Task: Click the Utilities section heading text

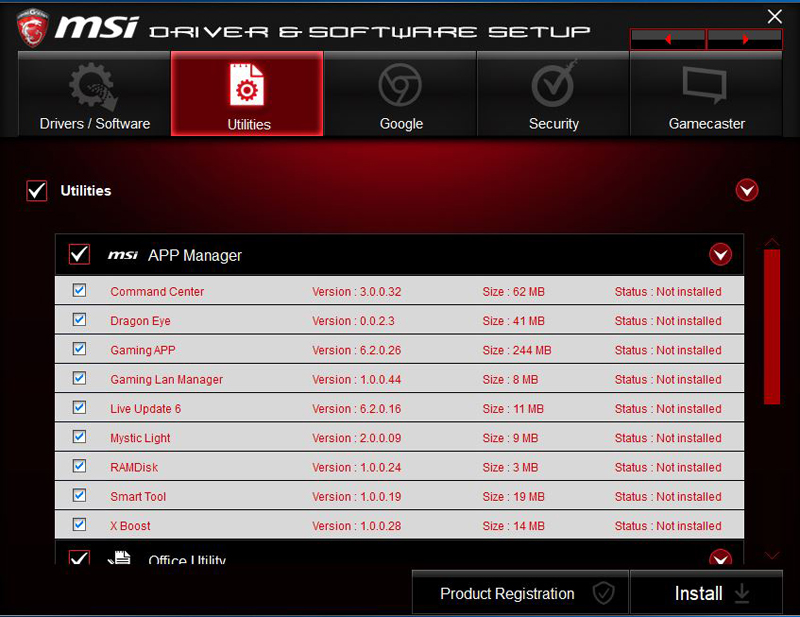Action: point(86,190)
